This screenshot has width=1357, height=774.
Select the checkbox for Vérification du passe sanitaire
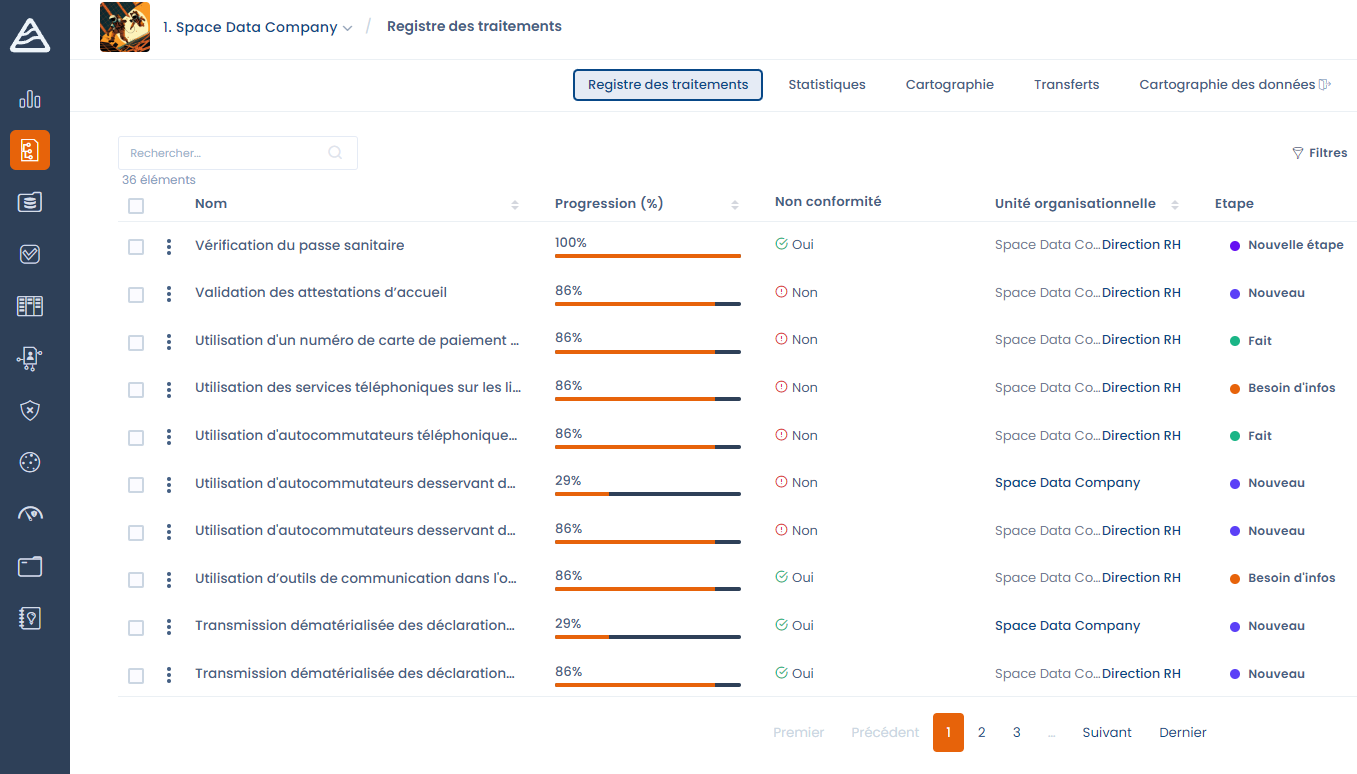tap(136, 247)
